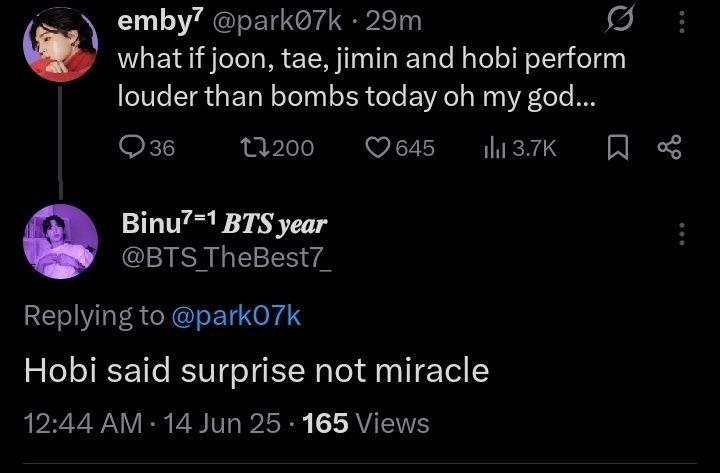Like emby's tweet with the heart icon
The image size is (720, 473).
(377, 148)
